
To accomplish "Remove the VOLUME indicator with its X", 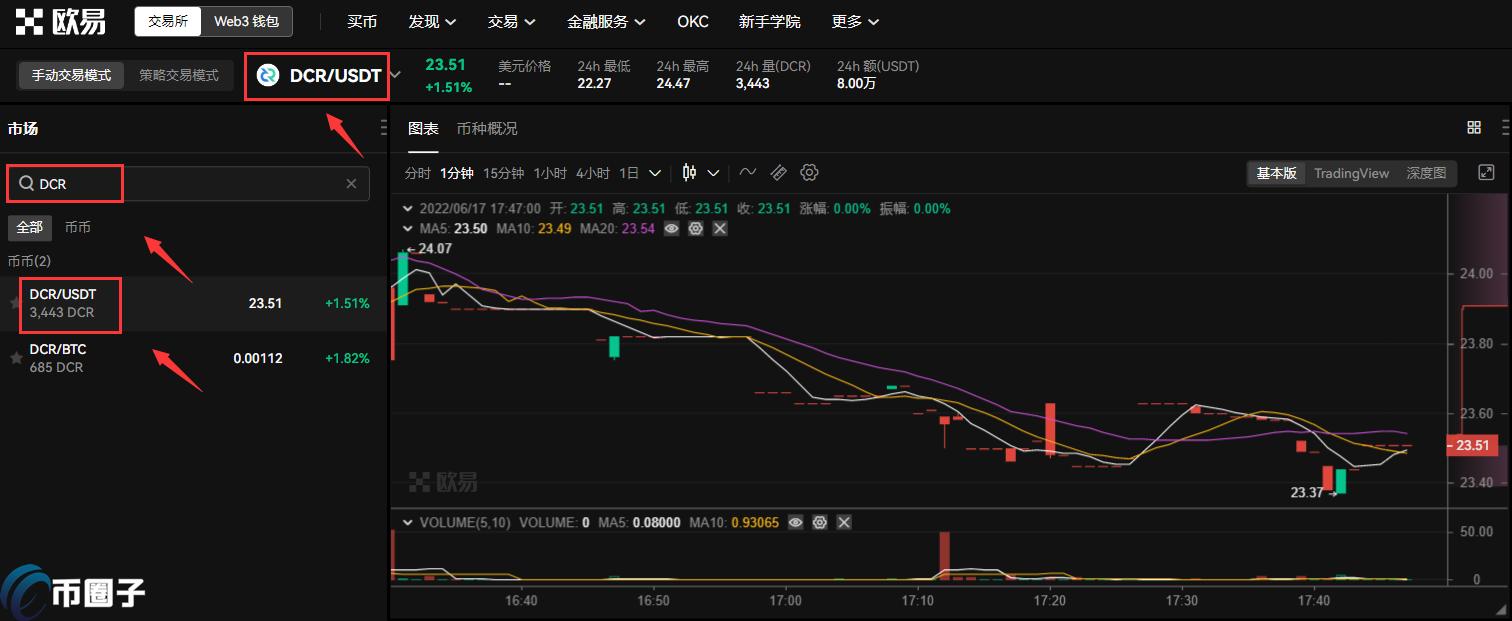I will click(x=844, y=522).
